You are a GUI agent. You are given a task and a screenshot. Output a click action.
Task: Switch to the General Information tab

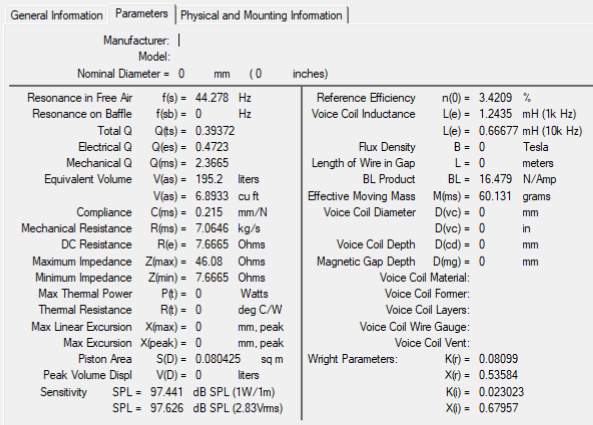tap(56, 16)
